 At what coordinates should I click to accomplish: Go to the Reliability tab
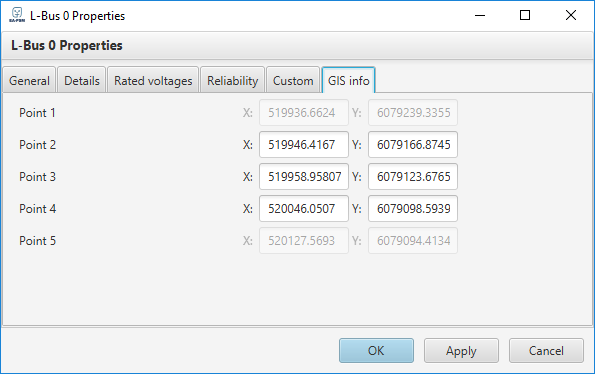tap(232, 80)
